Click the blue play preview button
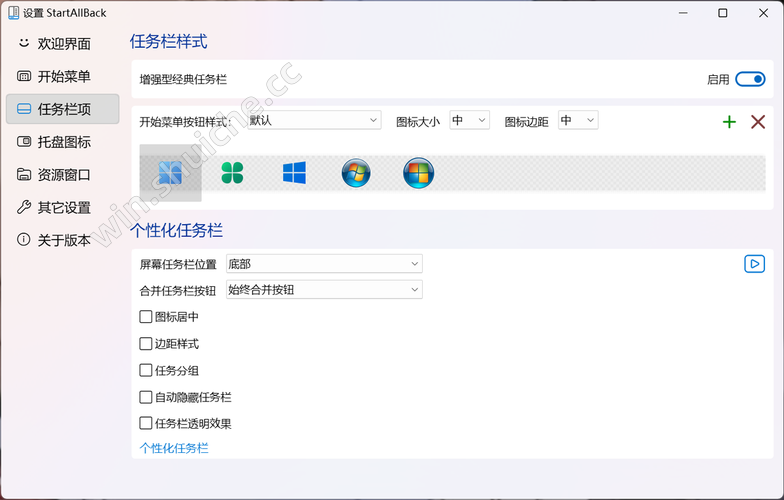This screenshot has height=500, width=784. click(x=754, y=264)
